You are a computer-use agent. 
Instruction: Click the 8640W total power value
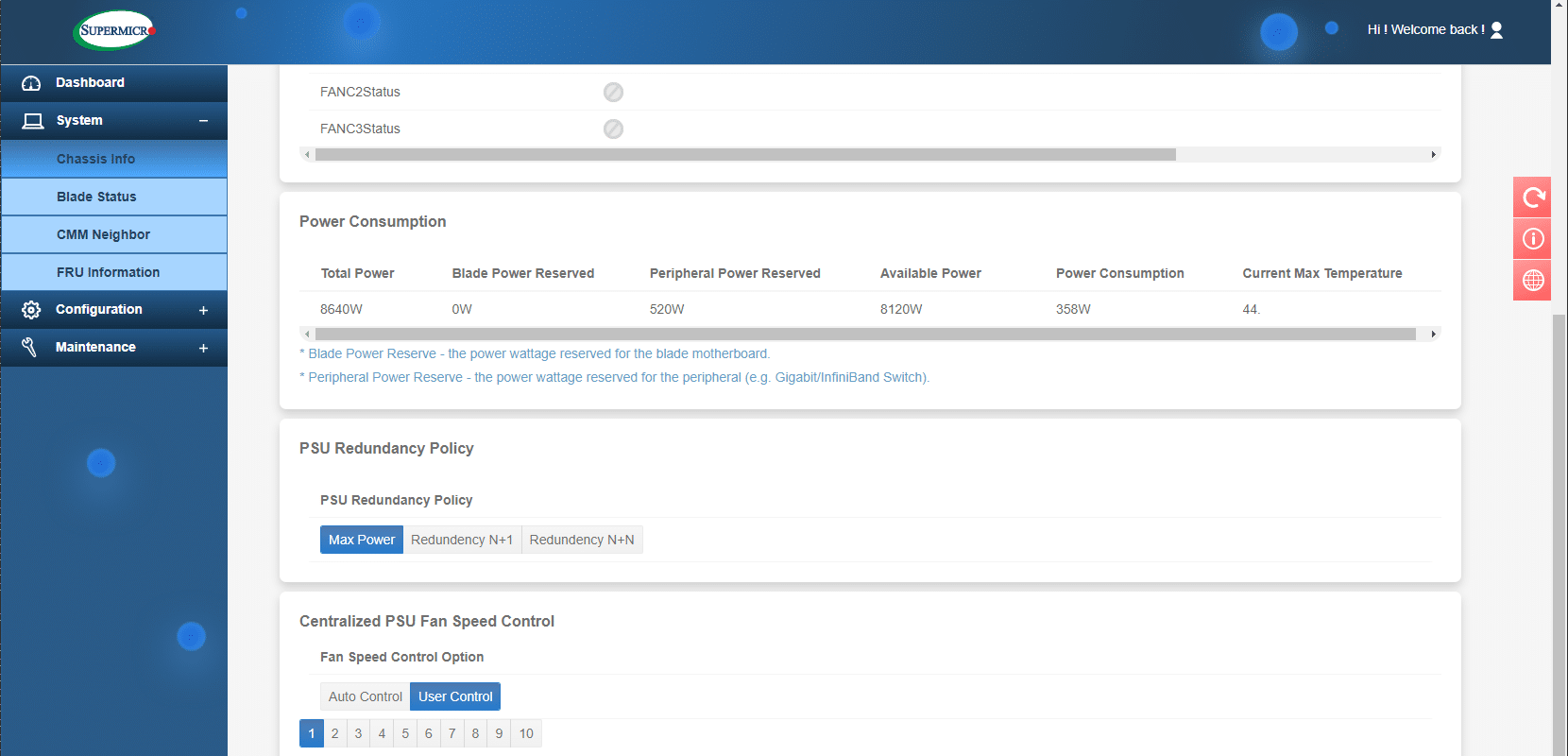[x=341, y=309]
